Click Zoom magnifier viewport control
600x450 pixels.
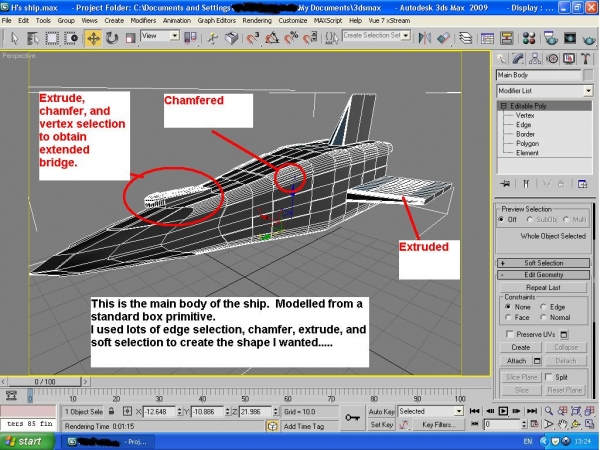549,411
